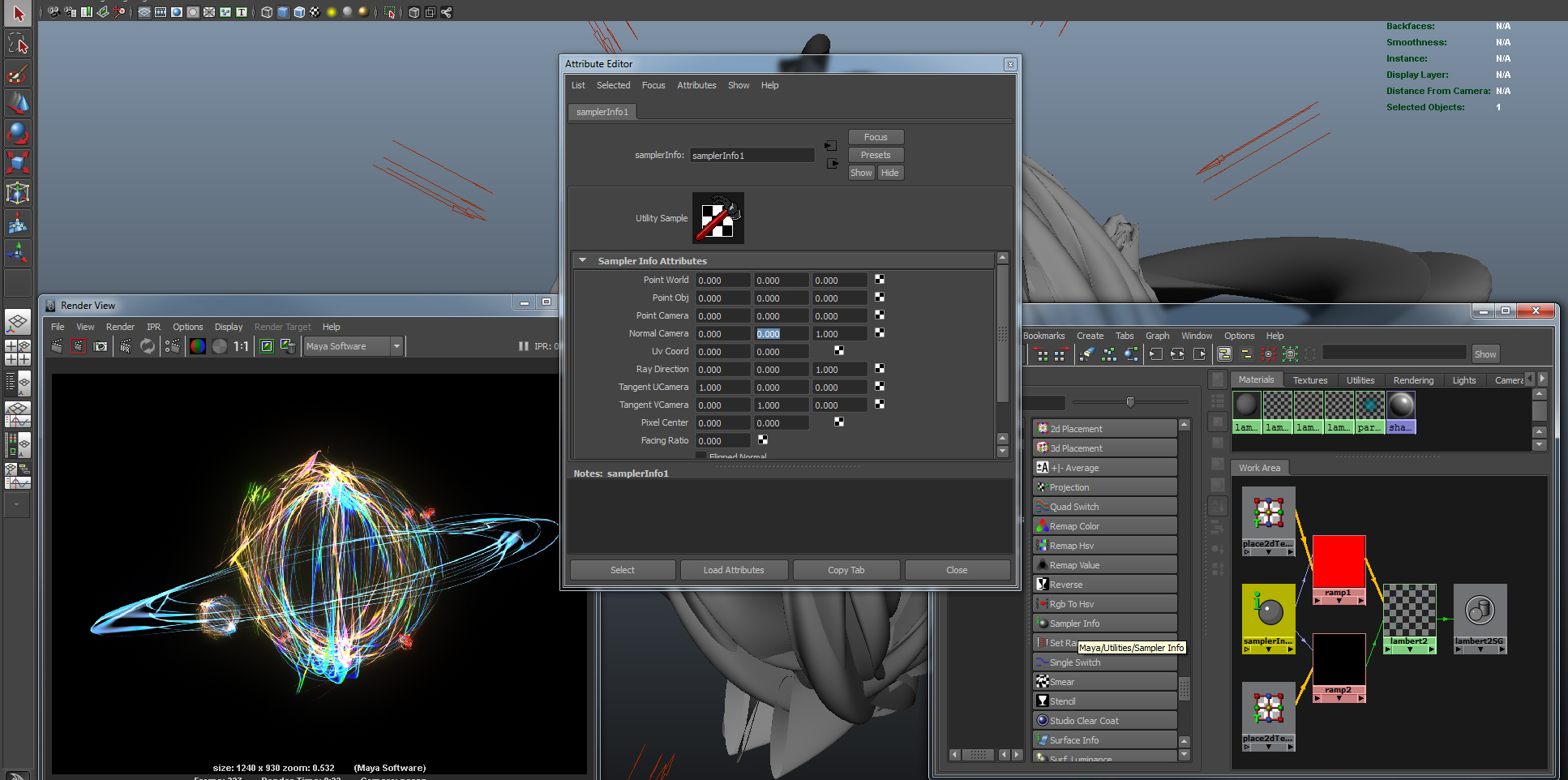
Task: Click the snapshot camera icon in Render View
Action: click(101, 346)
